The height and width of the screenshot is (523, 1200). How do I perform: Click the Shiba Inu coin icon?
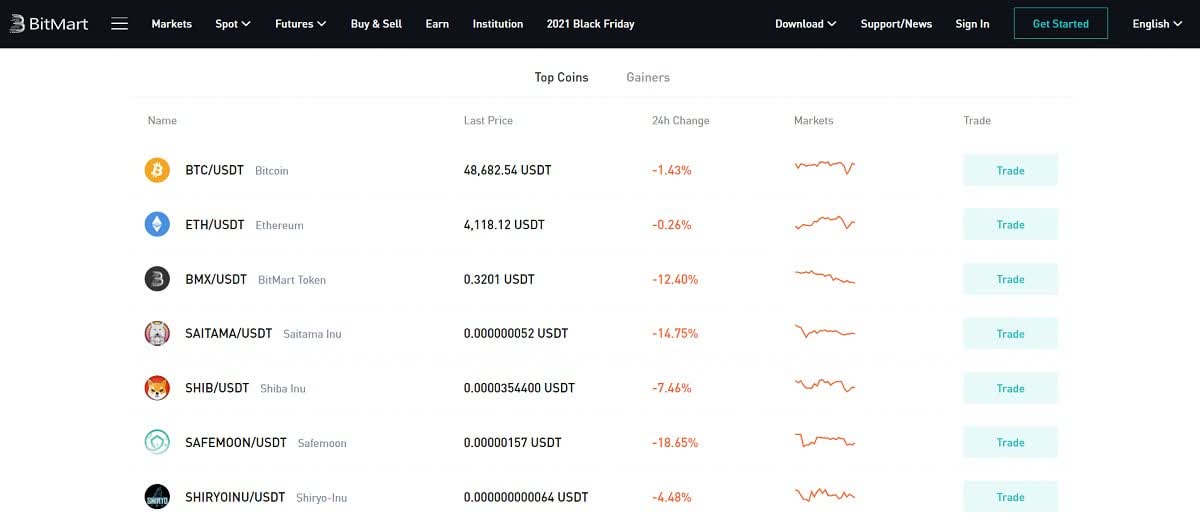click(157, 388)
